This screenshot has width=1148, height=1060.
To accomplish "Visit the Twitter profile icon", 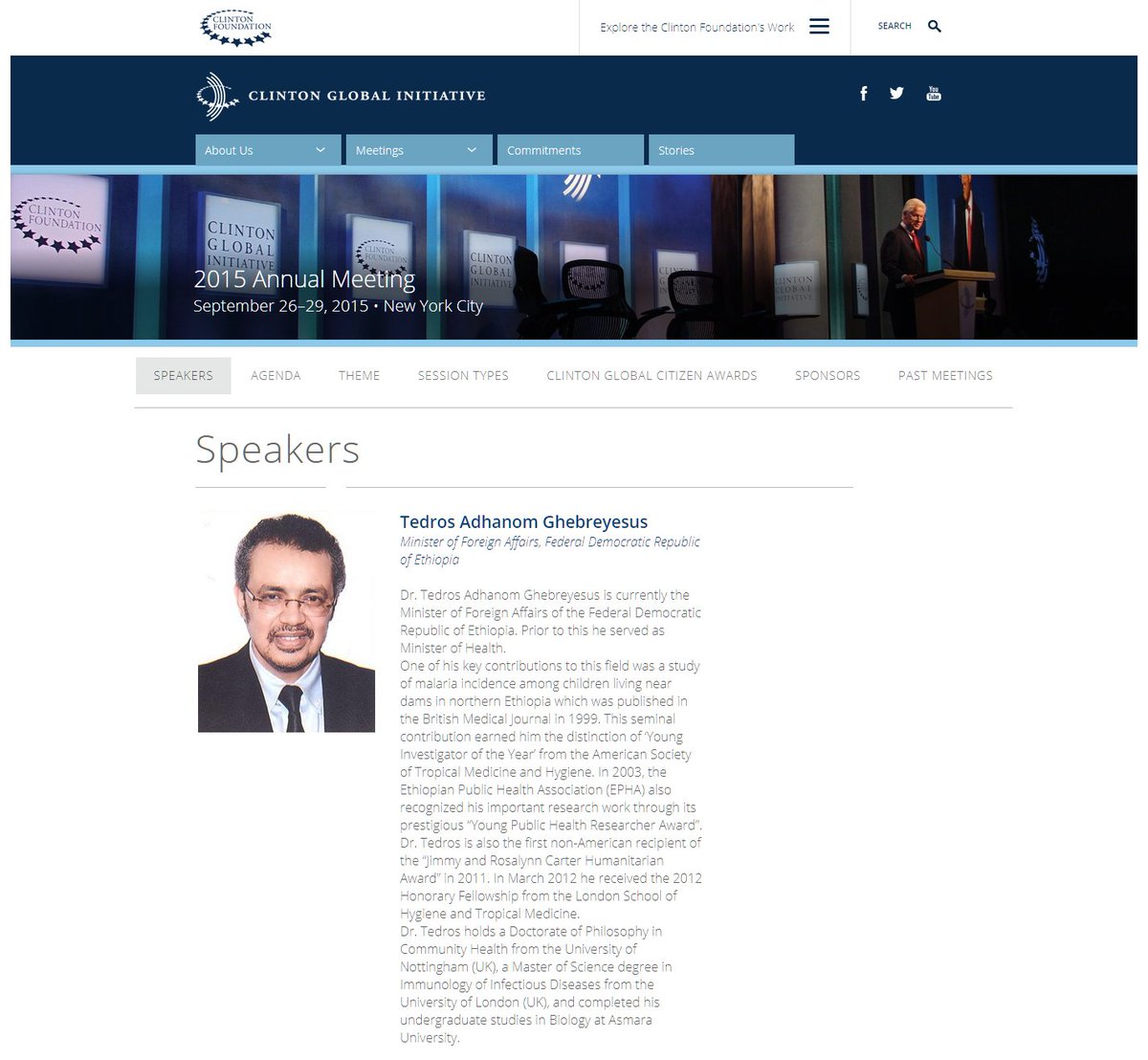I will (896, 93).
